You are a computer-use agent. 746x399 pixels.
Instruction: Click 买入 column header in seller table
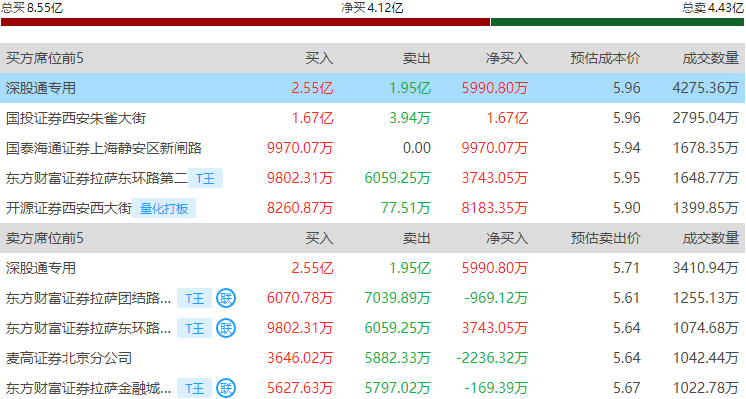coord(319,238)
